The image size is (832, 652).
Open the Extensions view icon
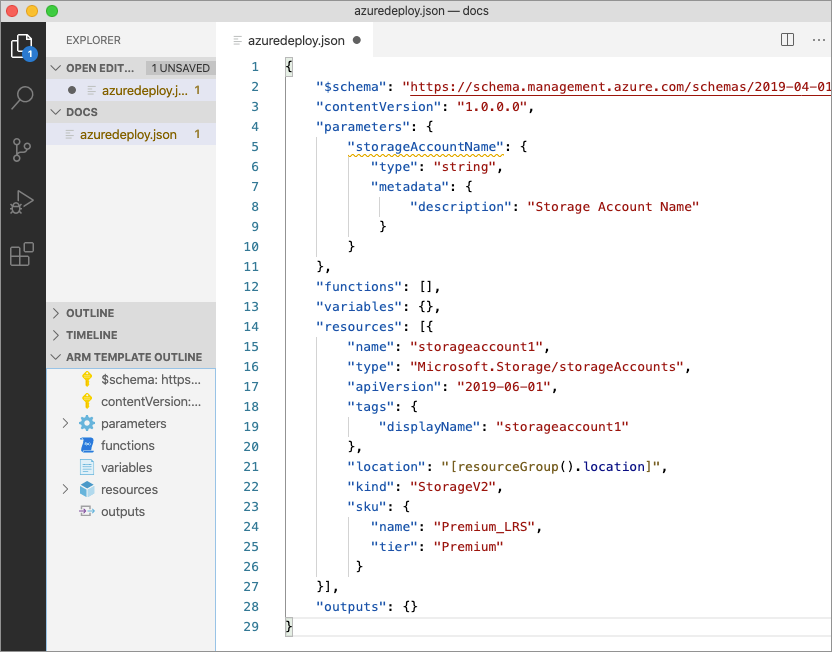coord(22,254)
